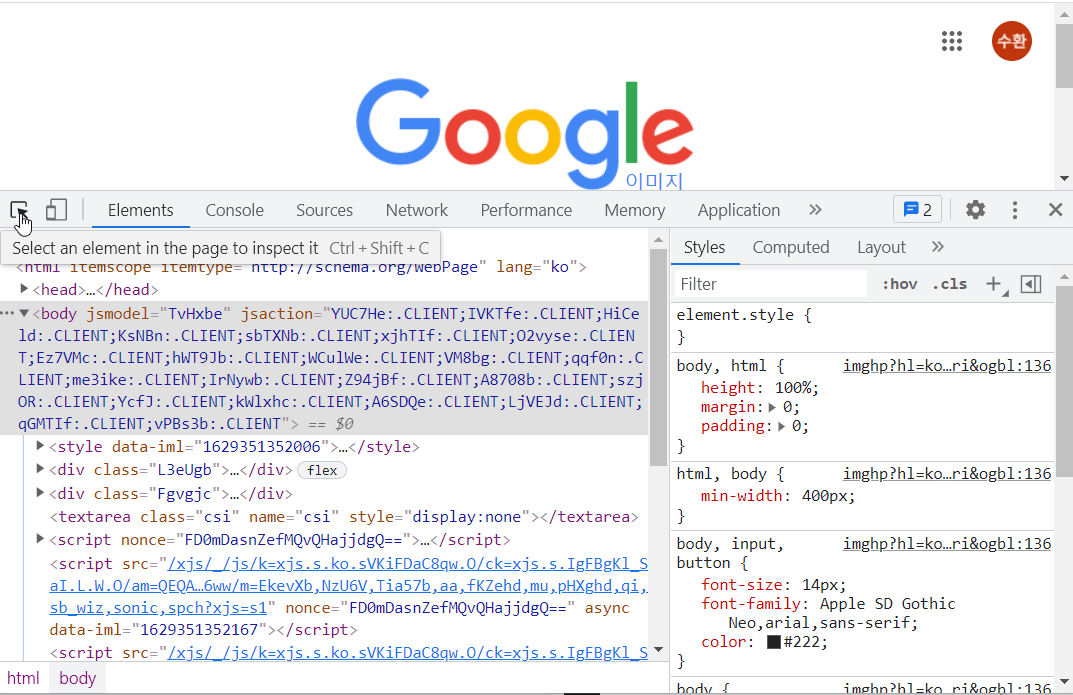Click the Elements panel scrollbar thumb
1073x695 pixels.
coord(658,357)
